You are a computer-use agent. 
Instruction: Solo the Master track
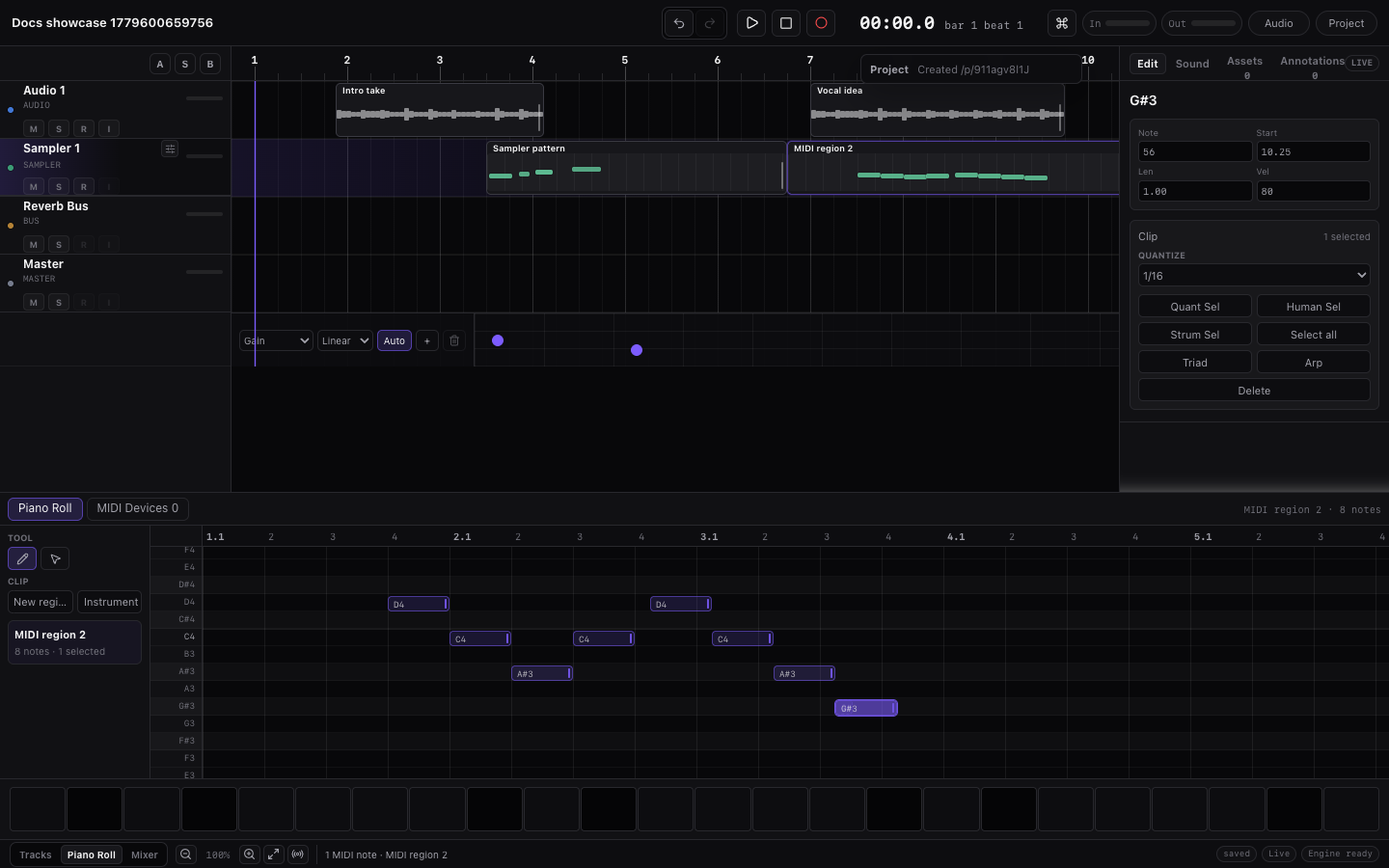59,302
